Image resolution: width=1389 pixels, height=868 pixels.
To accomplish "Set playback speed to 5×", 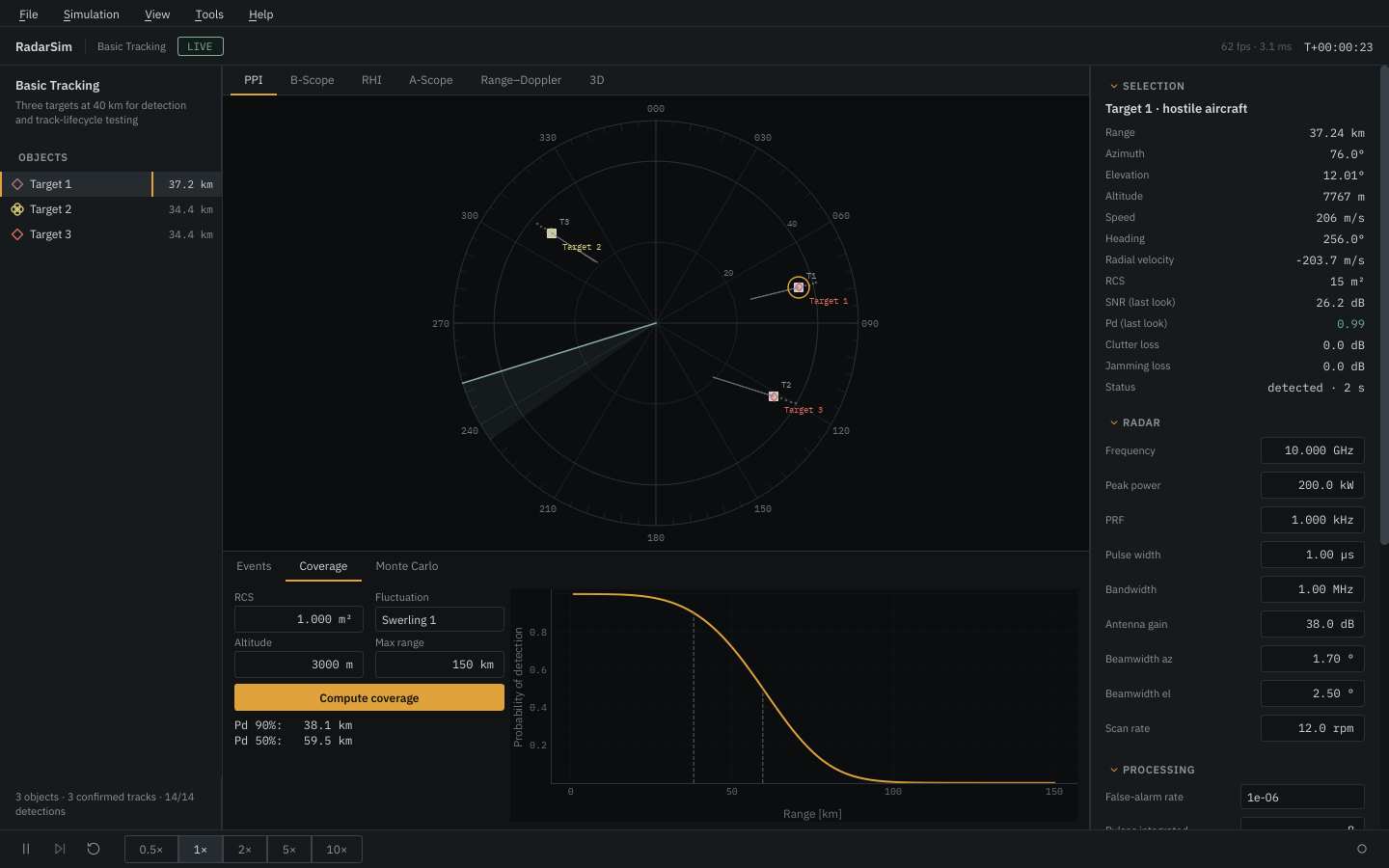I will [x=289, y=850].
